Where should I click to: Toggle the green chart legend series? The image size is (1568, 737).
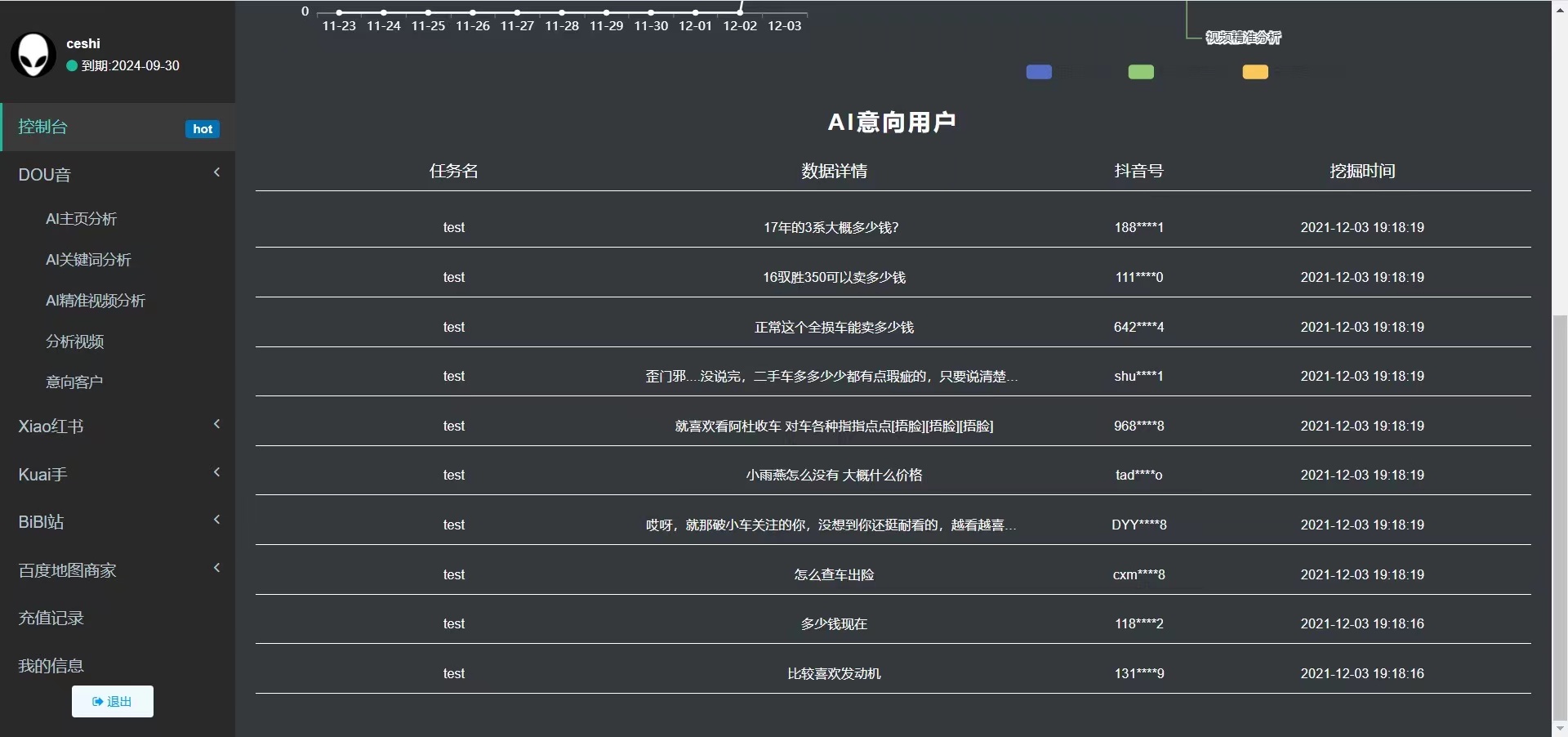(x=1141, y=72)
